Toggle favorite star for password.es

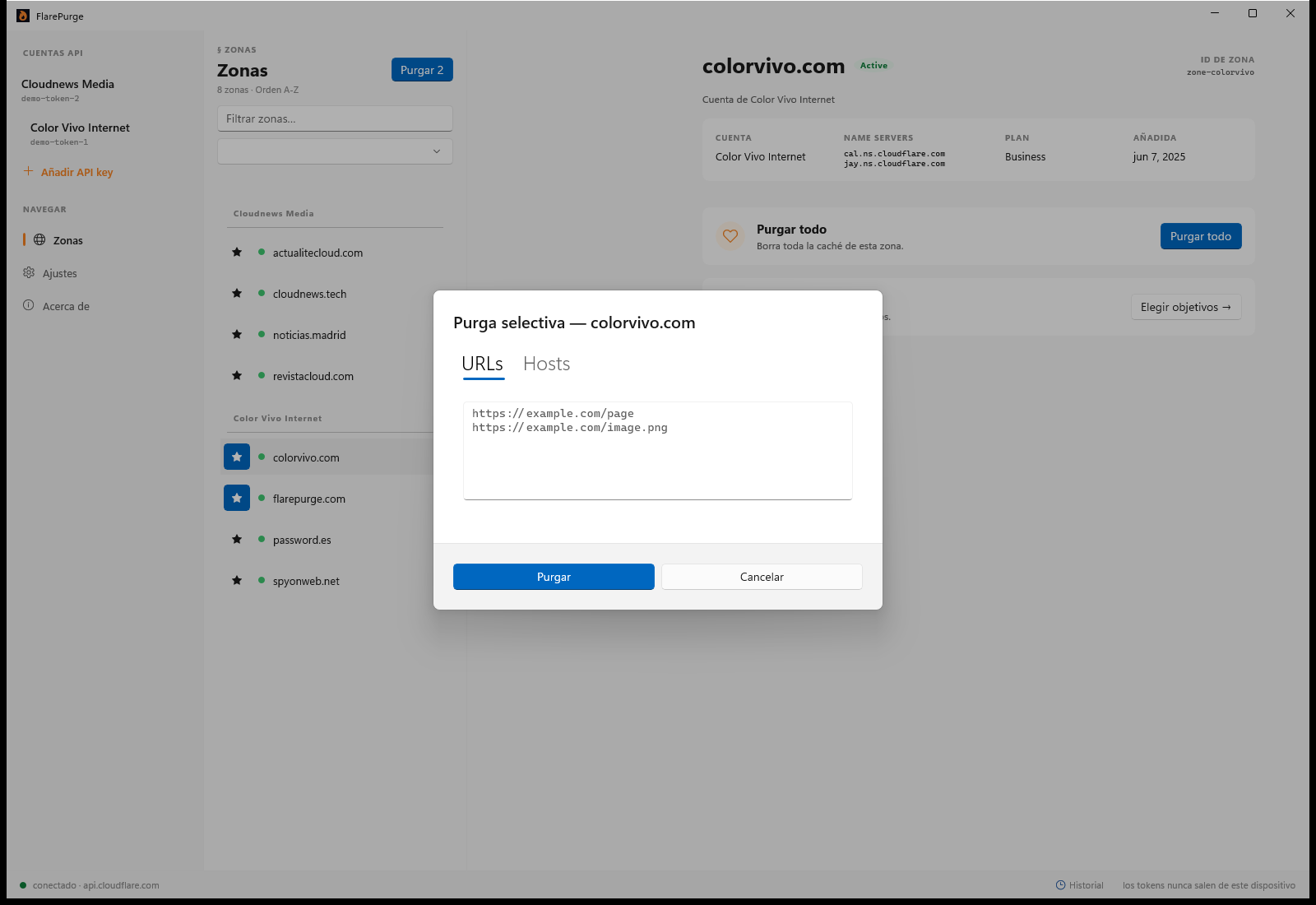(x=237, y=540)
